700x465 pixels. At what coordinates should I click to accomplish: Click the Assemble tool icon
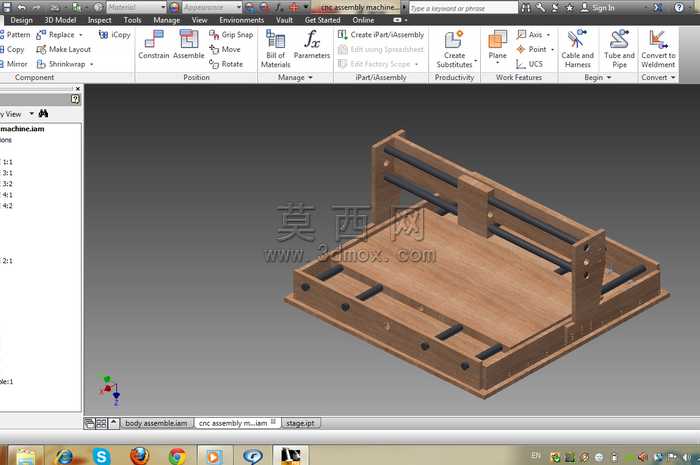188,45
